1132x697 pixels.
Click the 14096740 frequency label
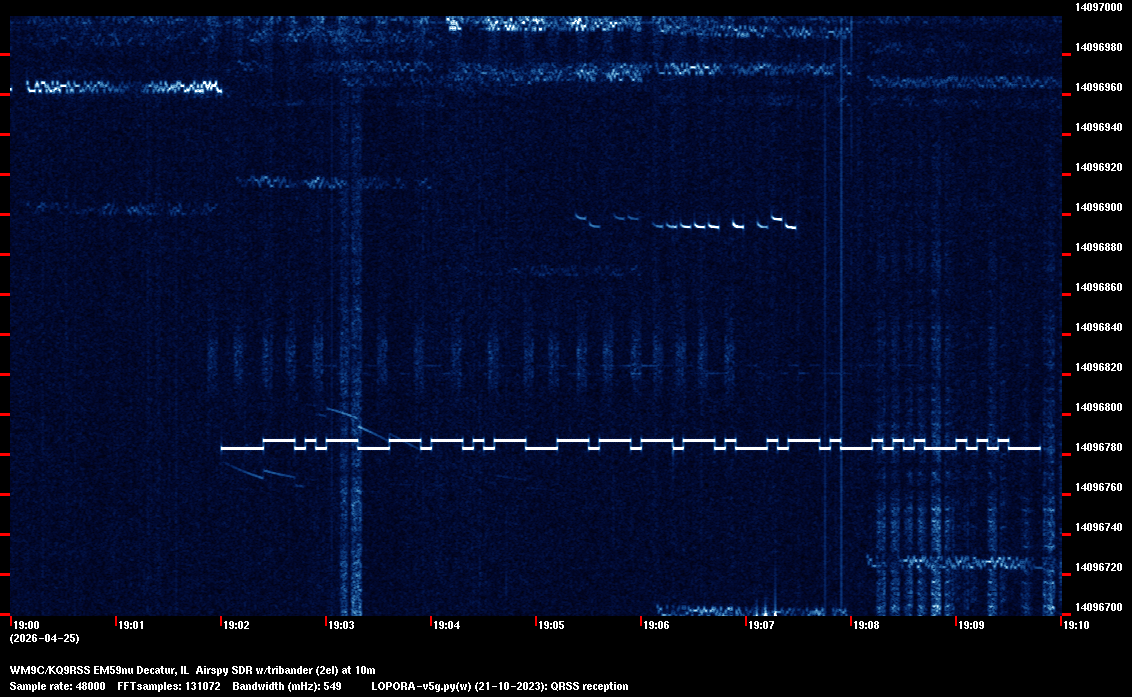pyautogui.click(x=1099, y=527)
